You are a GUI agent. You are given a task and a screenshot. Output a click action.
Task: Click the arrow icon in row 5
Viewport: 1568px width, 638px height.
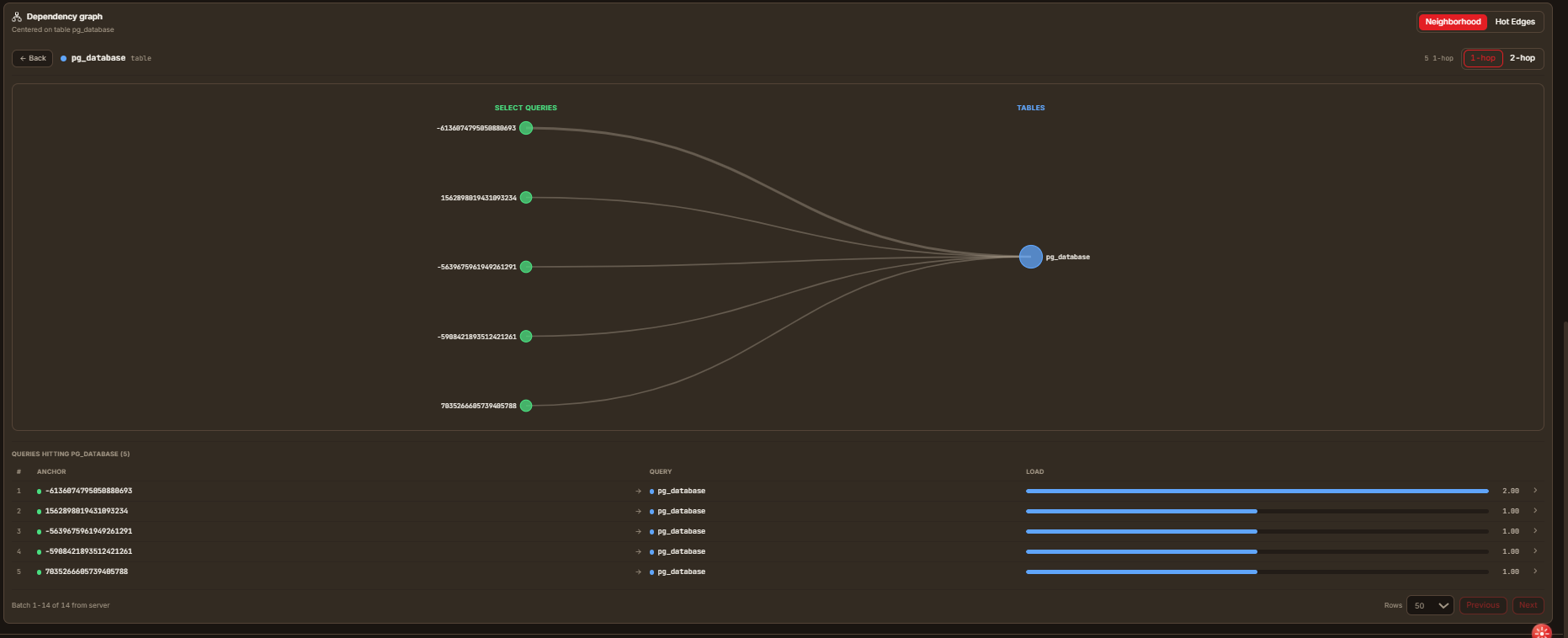639,572
